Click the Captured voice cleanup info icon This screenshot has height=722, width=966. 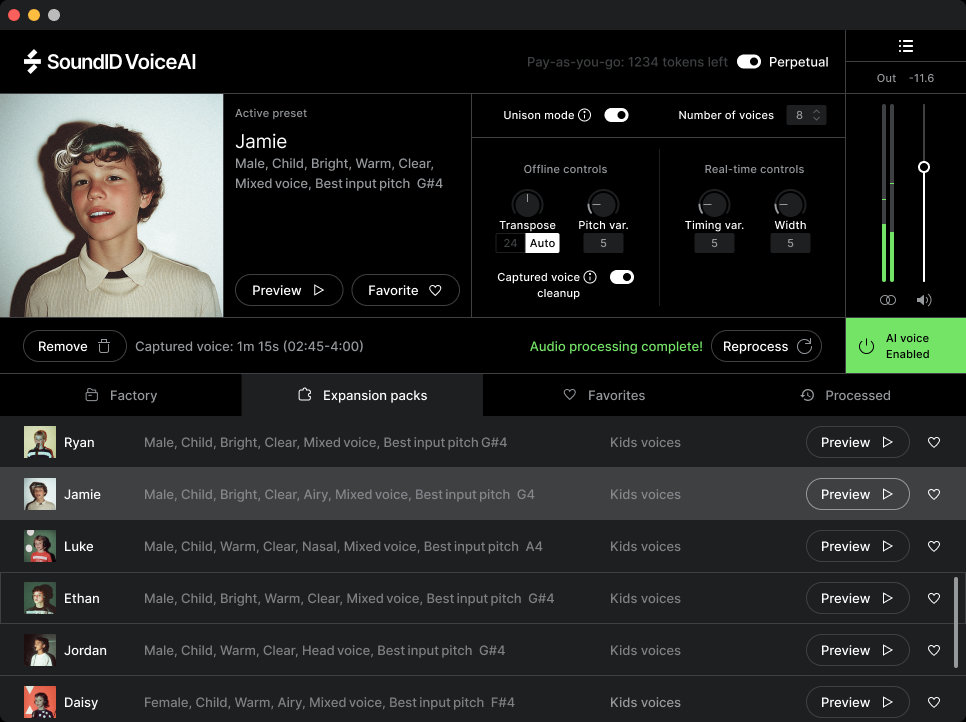(590, 277)
